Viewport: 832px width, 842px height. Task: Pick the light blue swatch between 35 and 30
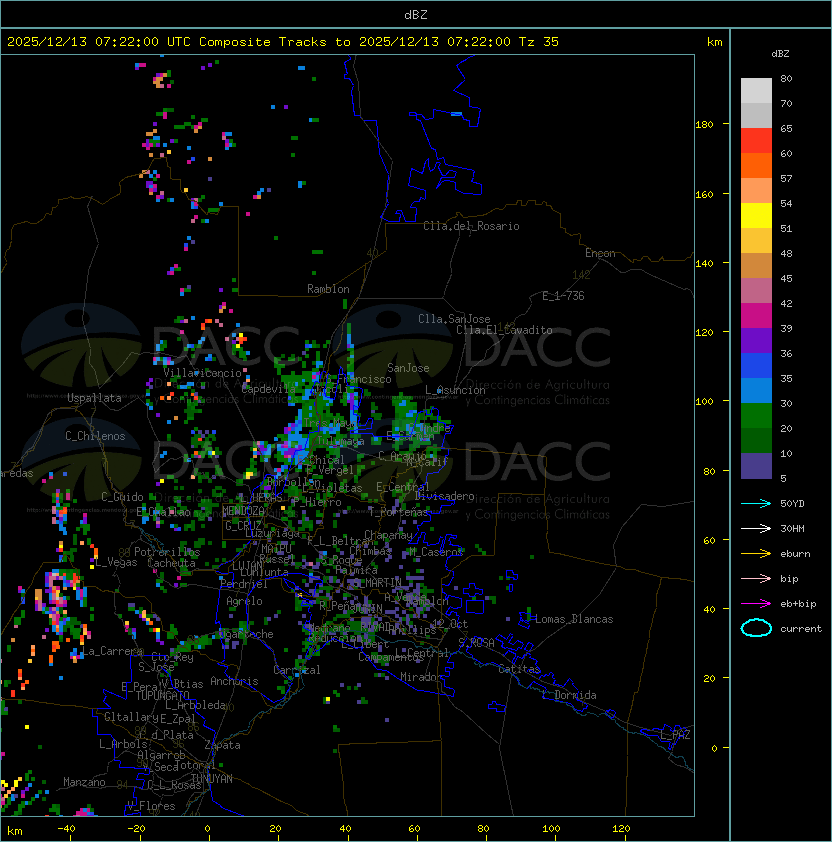756,391
